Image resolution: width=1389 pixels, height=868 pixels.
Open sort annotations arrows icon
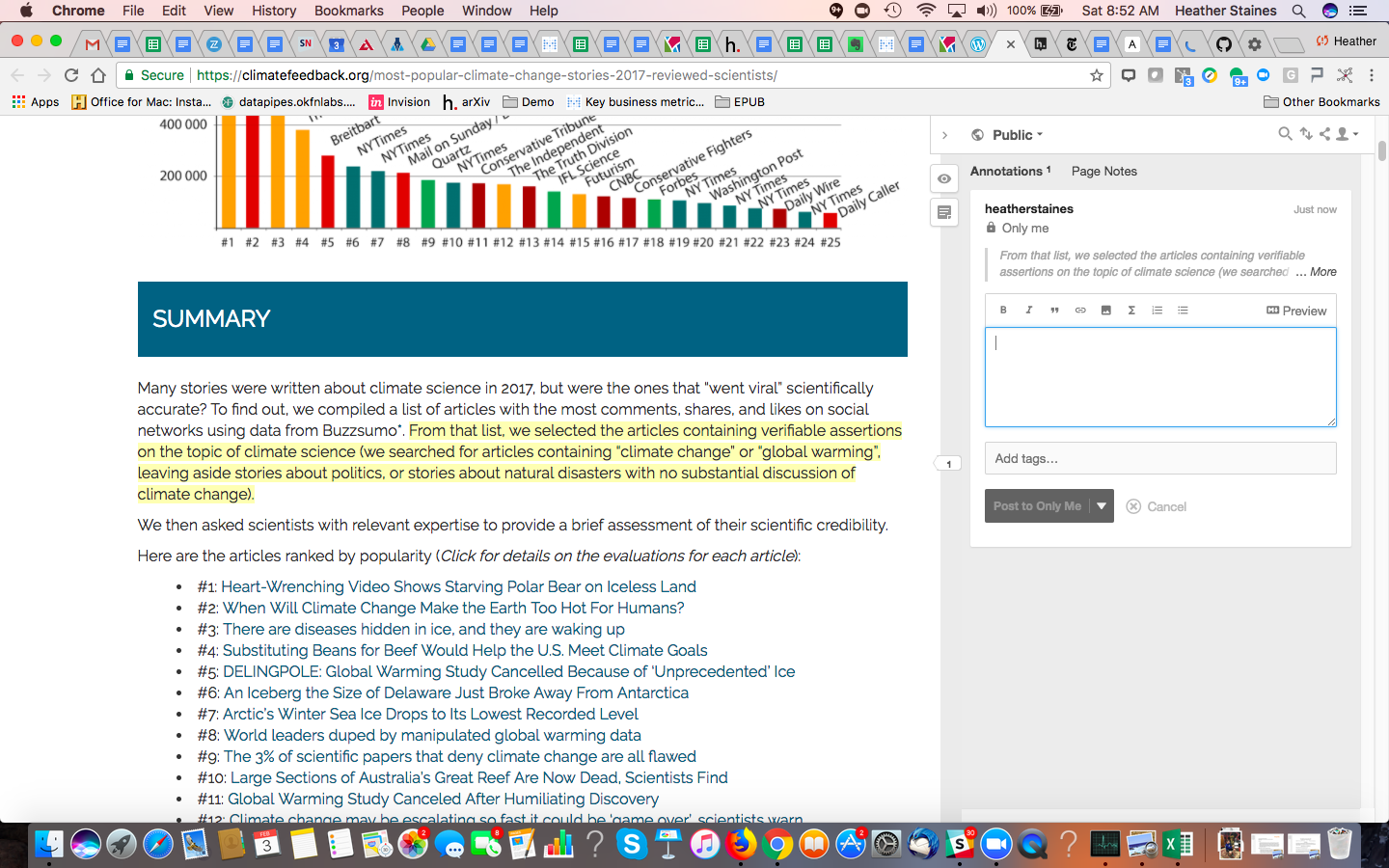(x=1306, y=134)
